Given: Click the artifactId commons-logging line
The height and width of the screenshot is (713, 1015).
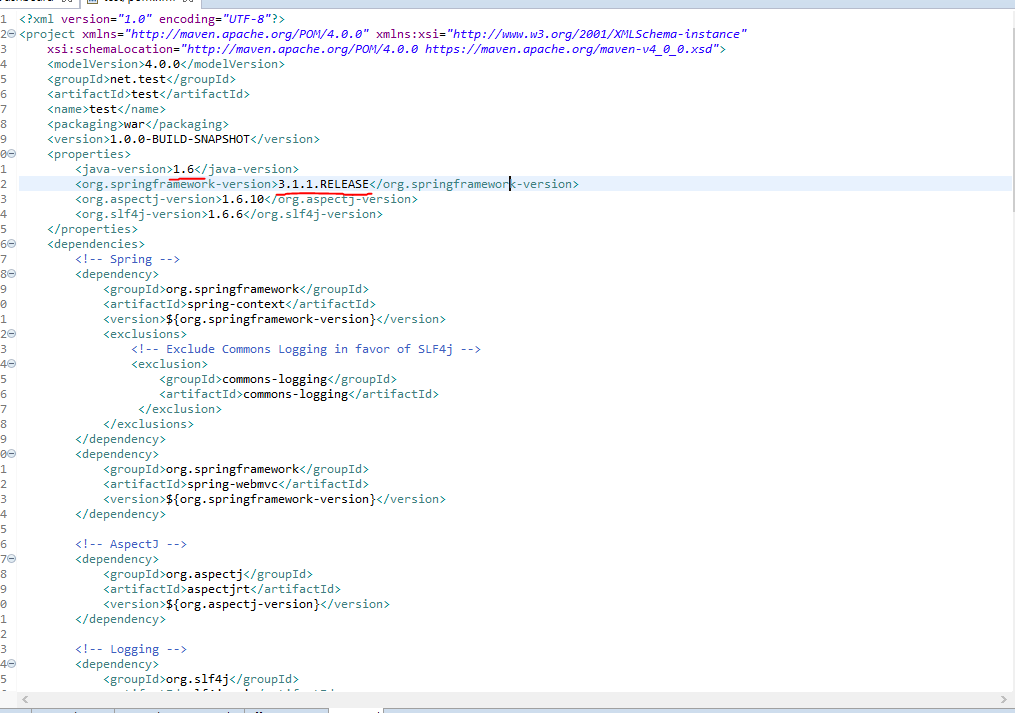Looking at the screenshot, I should point(299,394).
